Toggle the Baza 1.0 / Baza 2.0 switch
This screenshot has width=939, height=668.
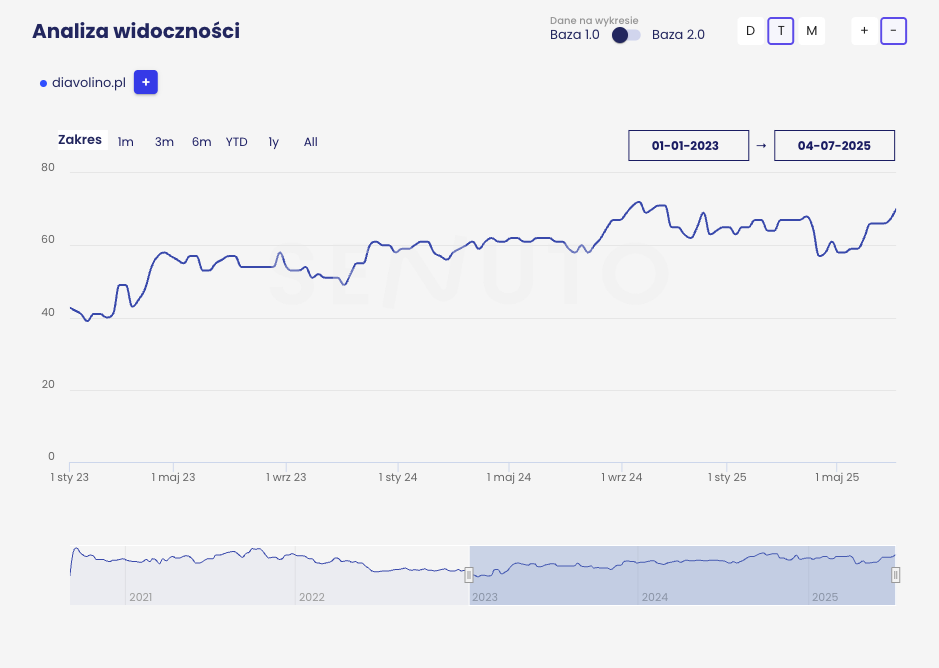click(626, 35)
